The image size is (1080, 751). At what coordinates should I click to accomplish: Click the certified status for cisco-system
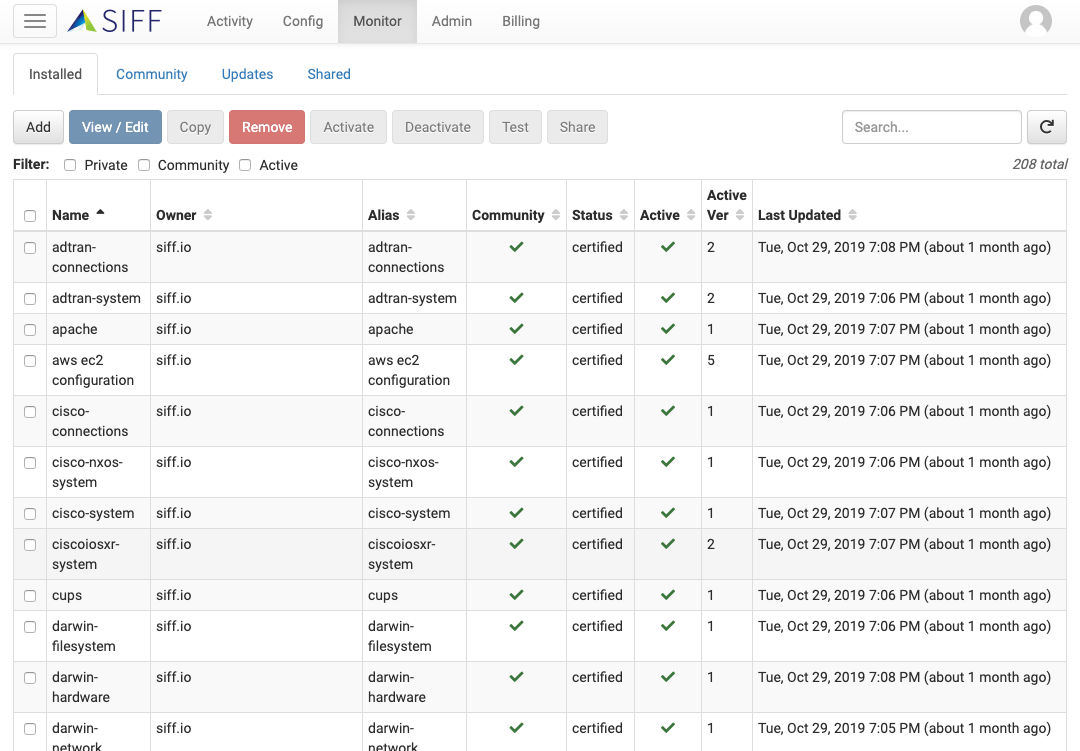pyautogui.click(x=597, y=513)
